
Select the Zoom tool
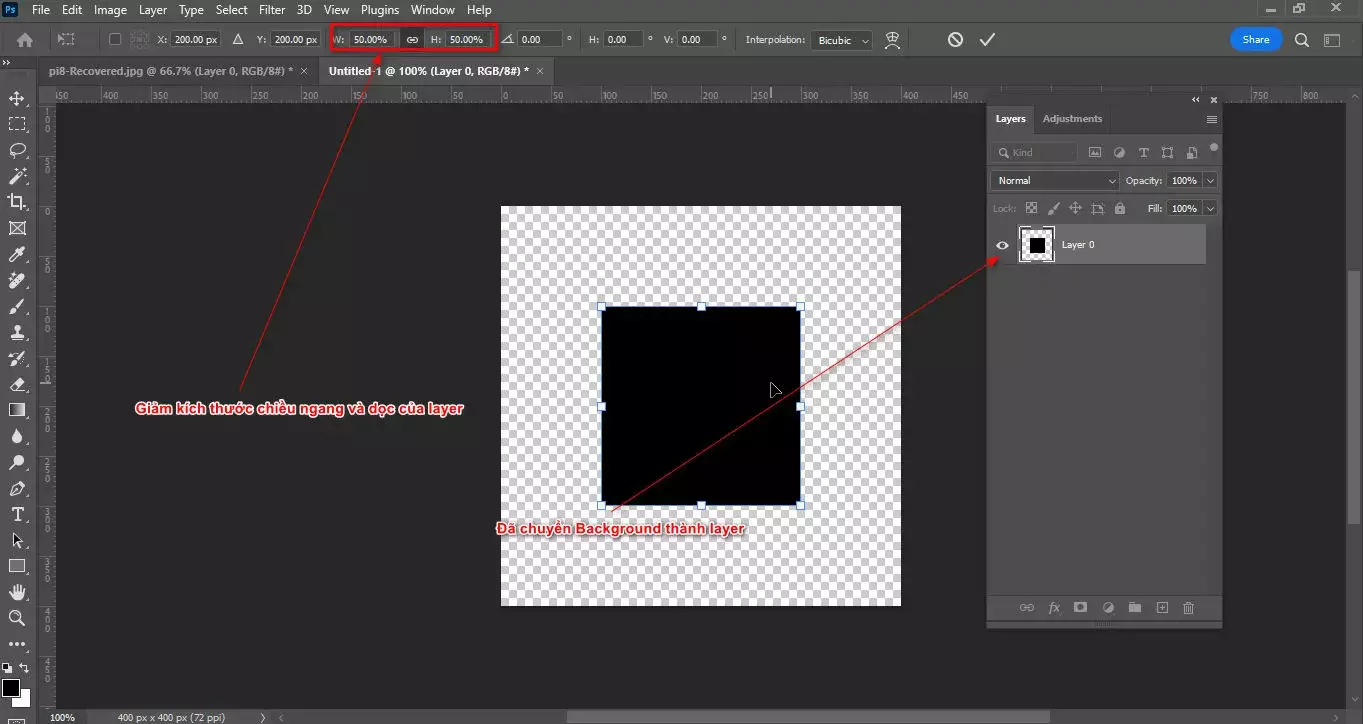14,618
